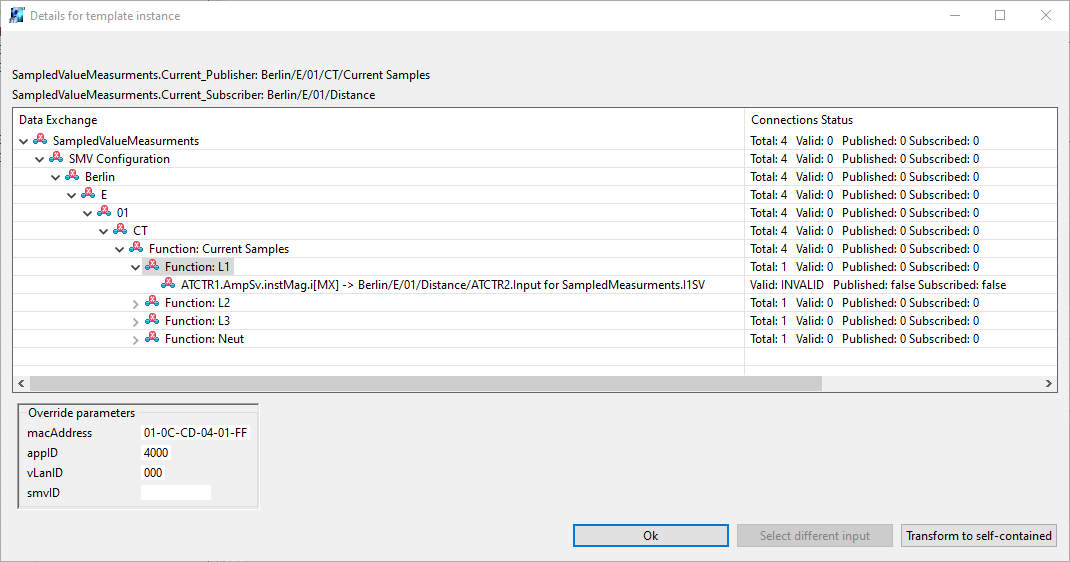Click Transform to self-contained button

pos(978,536)
